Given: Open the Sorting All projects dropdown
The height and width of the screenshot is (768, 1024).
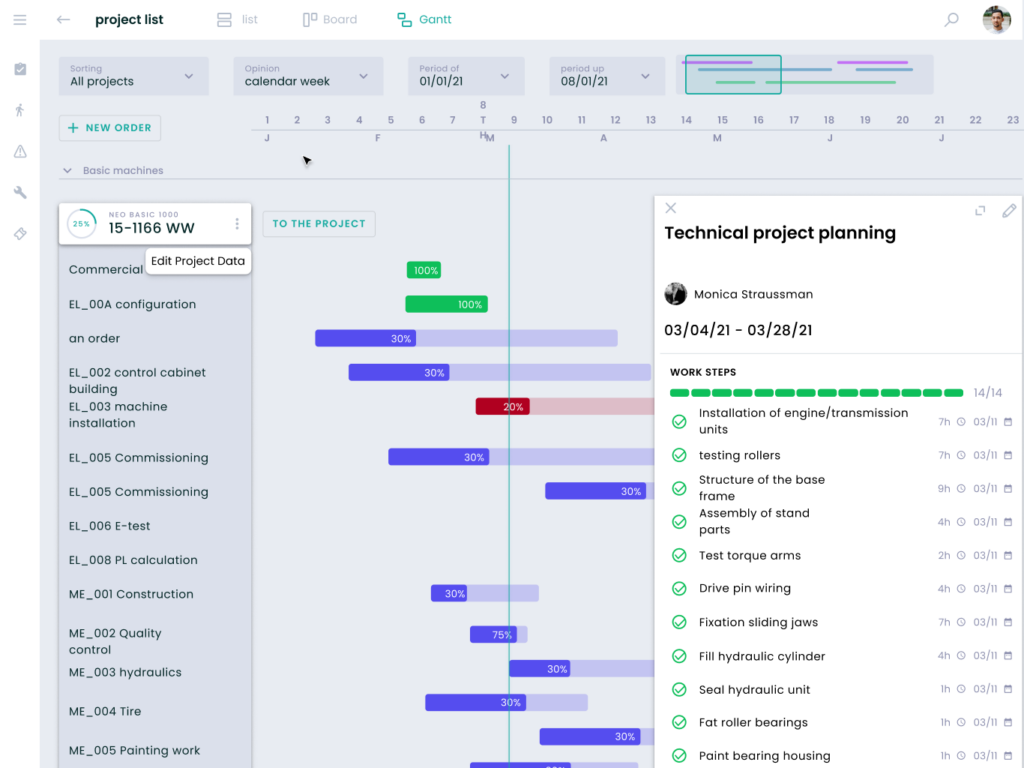Looking at the screenshot, I should click(x=132, y=76).
